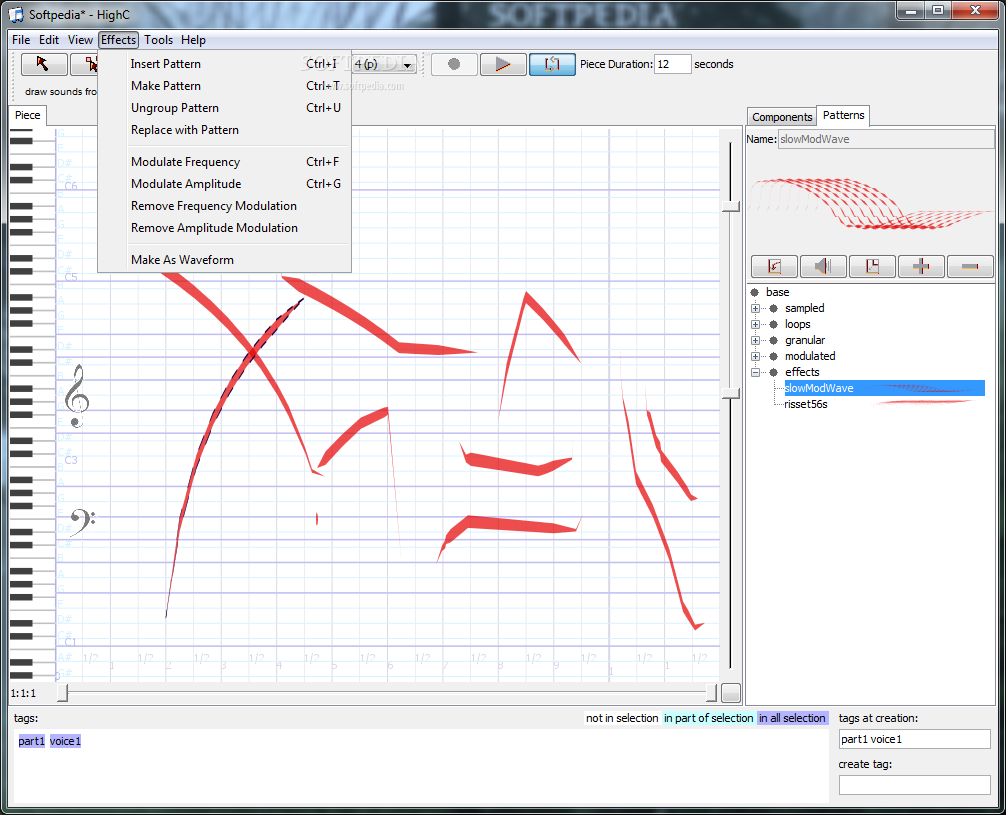The width and height of the screenshot is (1006, 815).
Task: Select the sampled tree item
Action: pyautogui.click(x=805, y=309)
